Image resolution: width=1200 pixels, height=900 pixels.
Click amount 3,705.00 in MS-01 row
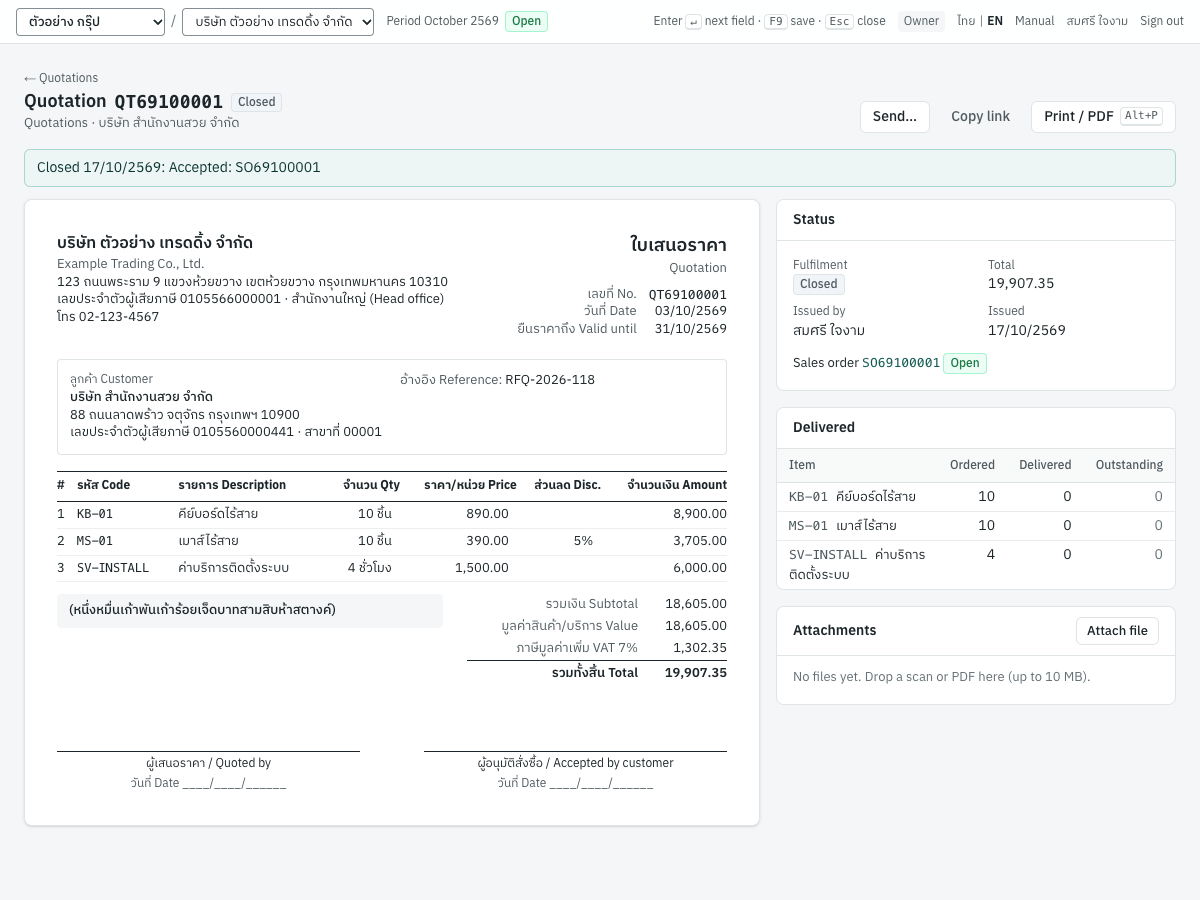click(x=700, y=541)
